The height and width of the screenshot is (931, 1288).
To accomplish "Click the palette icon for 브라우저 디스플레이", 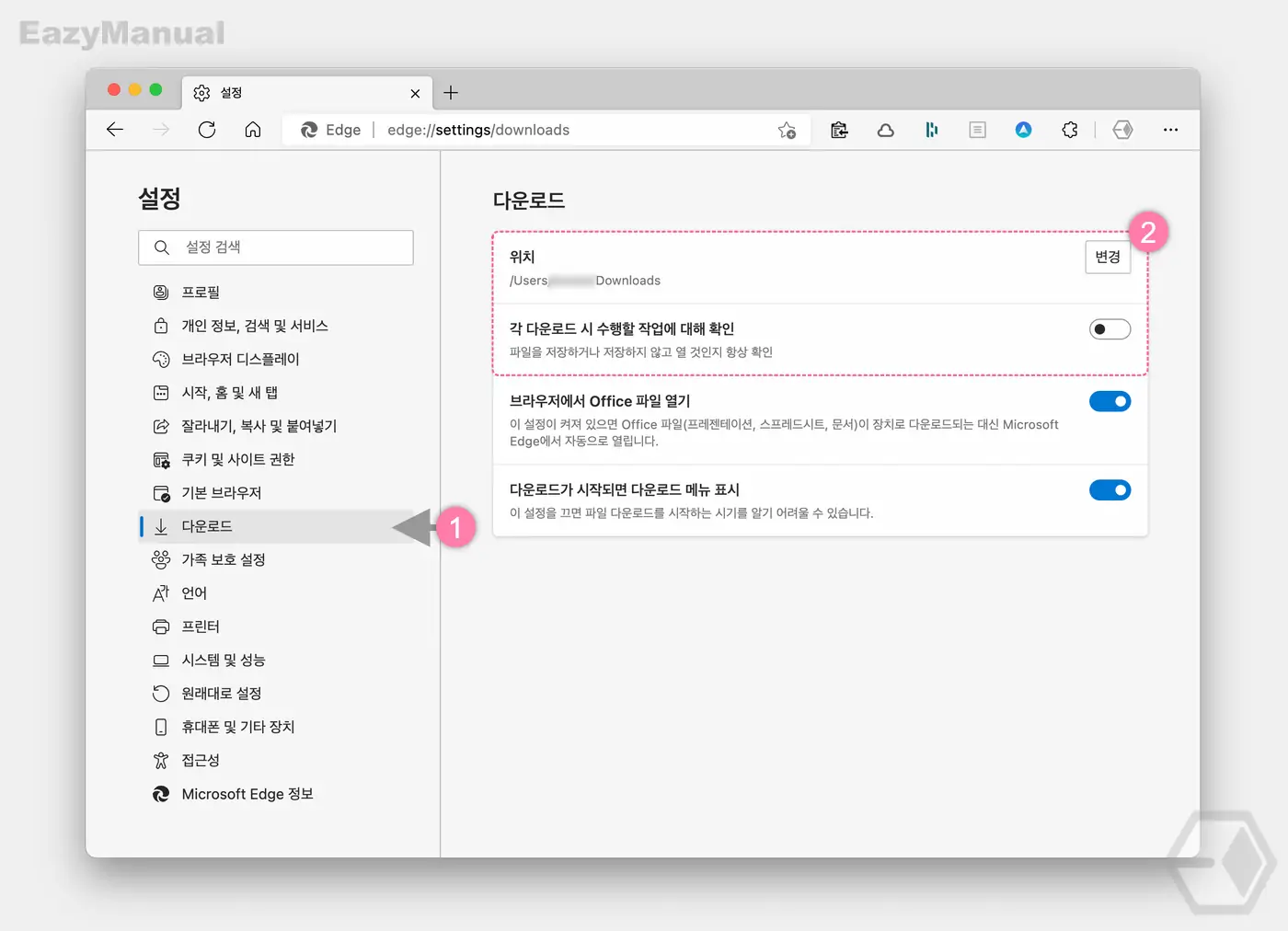I will (161, 359).
